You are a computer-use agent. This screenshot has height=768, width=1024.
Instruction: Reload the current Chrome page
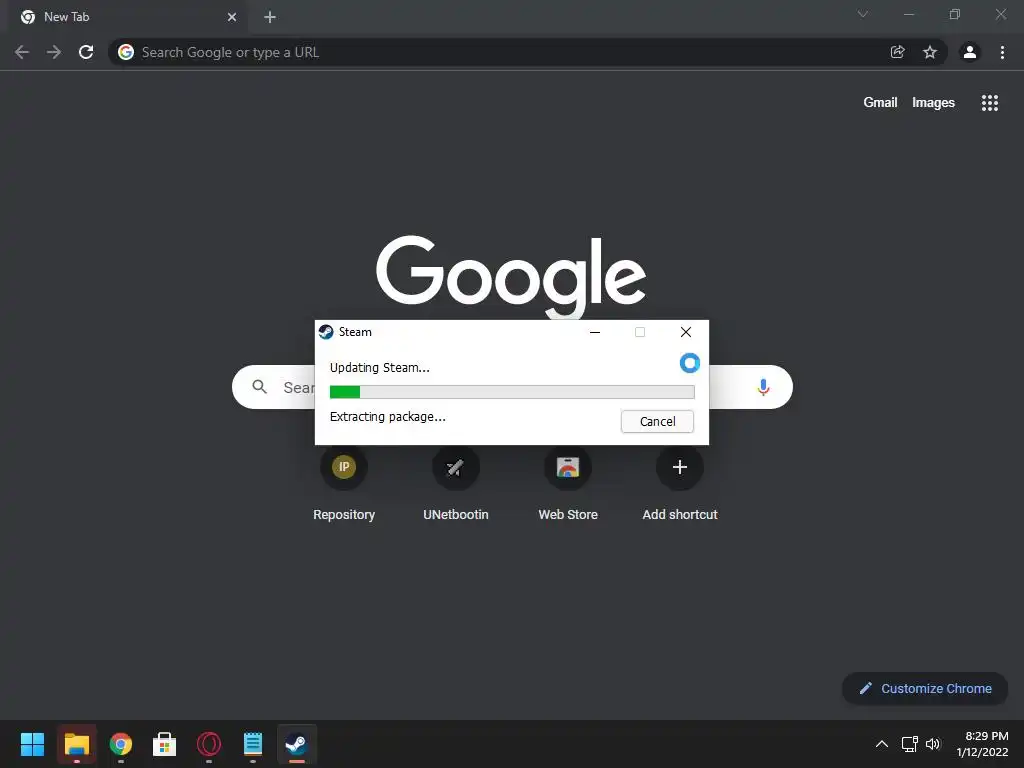point(86,52)
